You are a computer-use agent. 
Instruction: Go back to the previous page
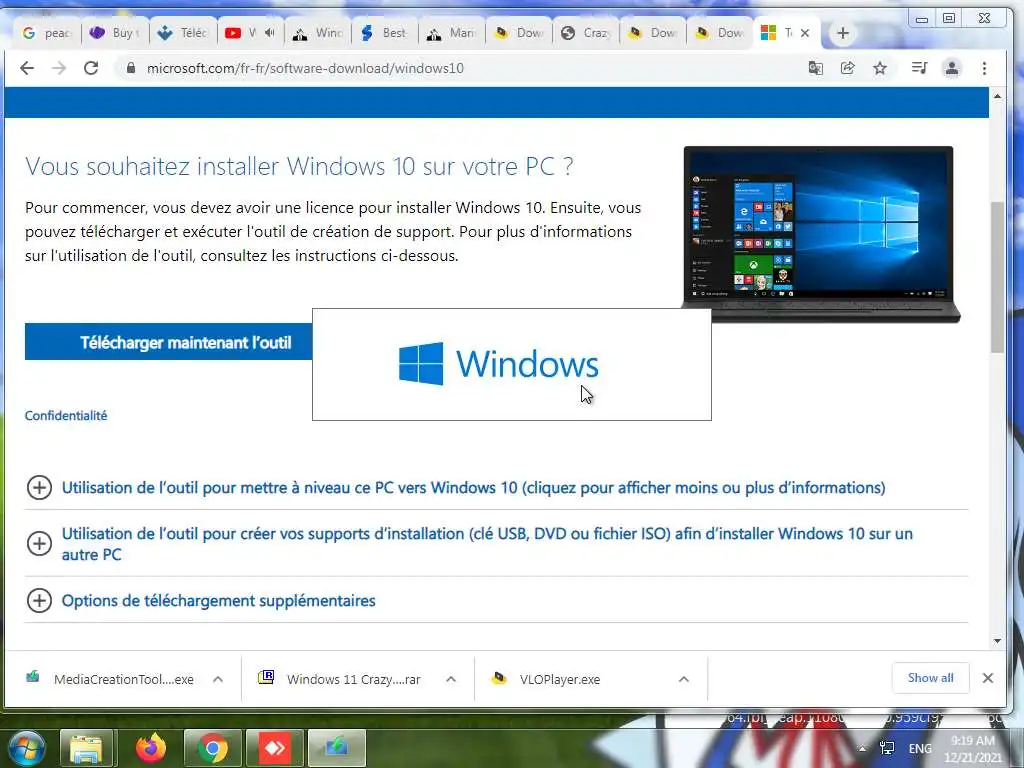[x=27, y=68]
